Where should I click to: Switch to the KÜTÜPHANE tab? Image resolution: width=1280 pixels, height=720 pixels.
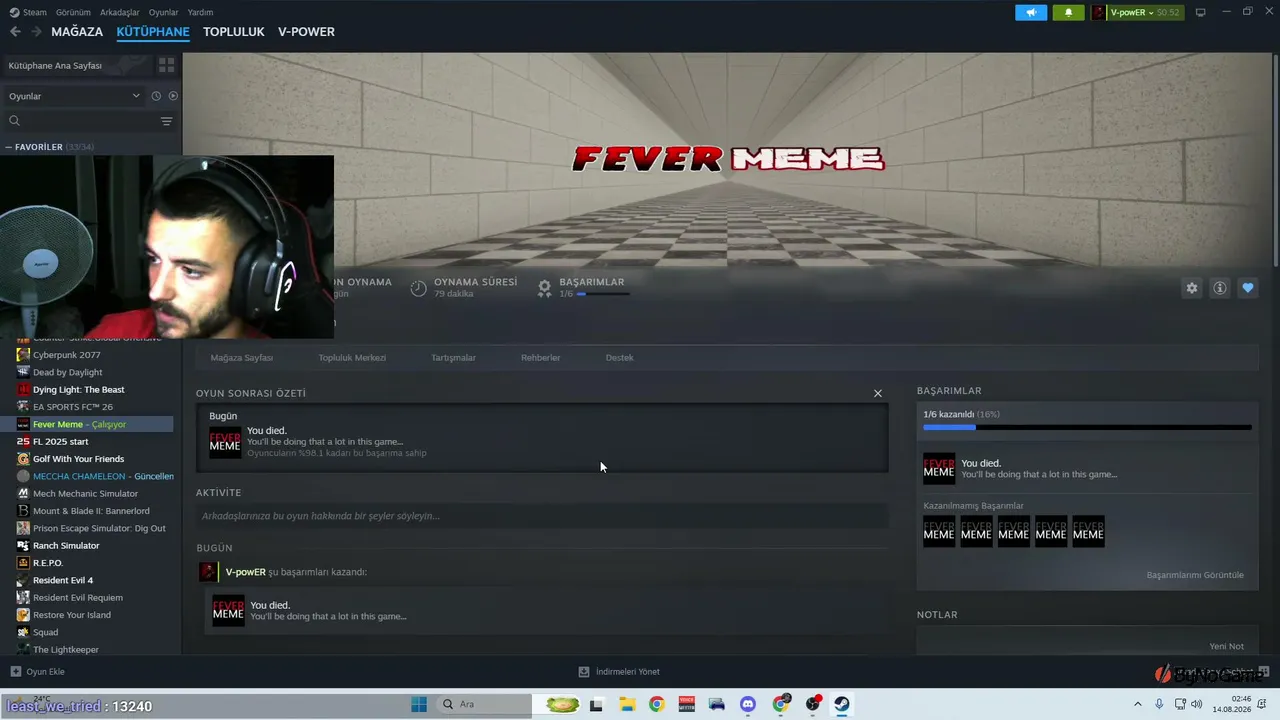(x=153, y=32)
